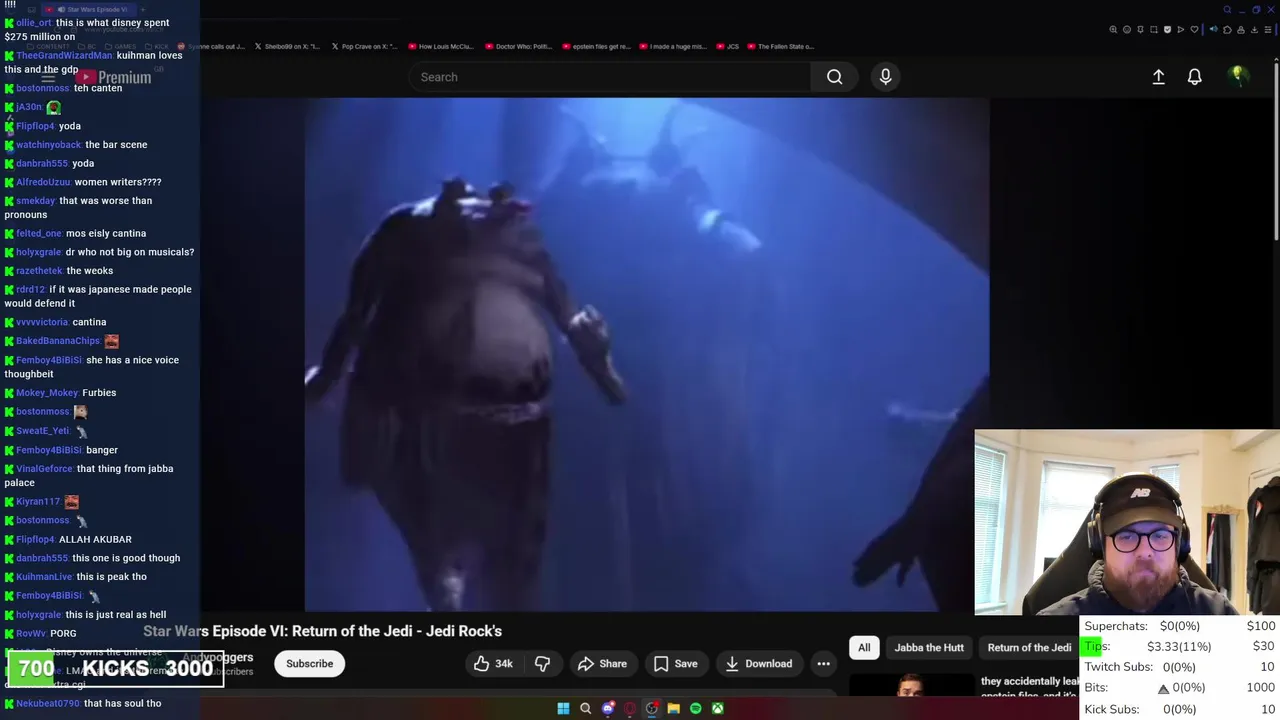Mute tab using browser speaker icon
This screenshot has height=720, width=1280.
pyautogui.click(x=1214, y=30)
